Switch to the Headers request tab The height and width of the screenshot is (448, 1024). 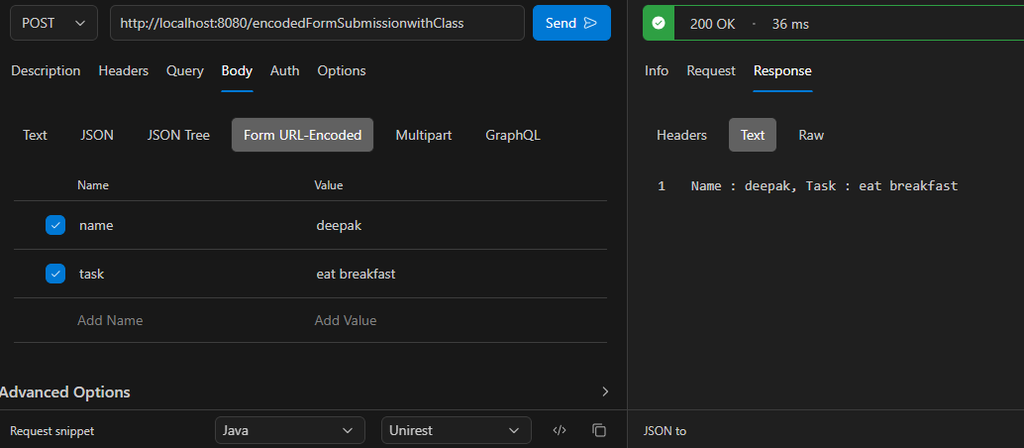tap(123, 71)
